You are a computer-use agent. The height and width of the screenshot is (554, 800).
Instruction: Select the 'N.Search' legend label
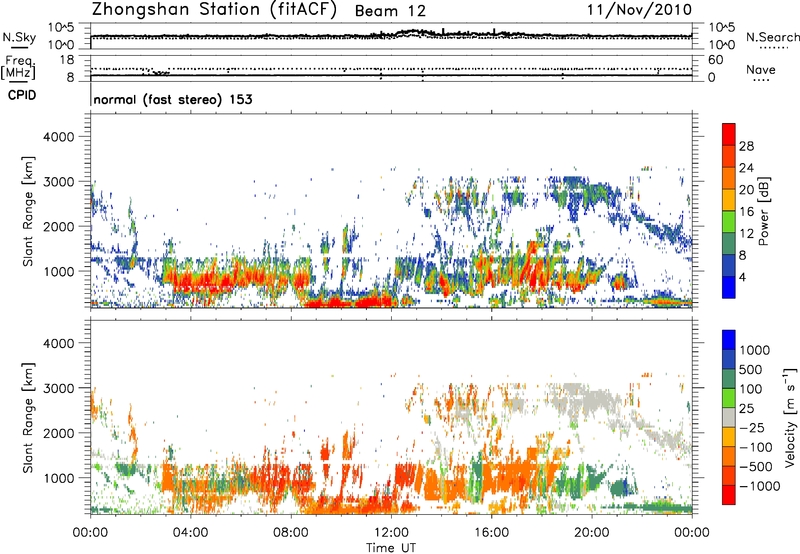click(772, 37)
